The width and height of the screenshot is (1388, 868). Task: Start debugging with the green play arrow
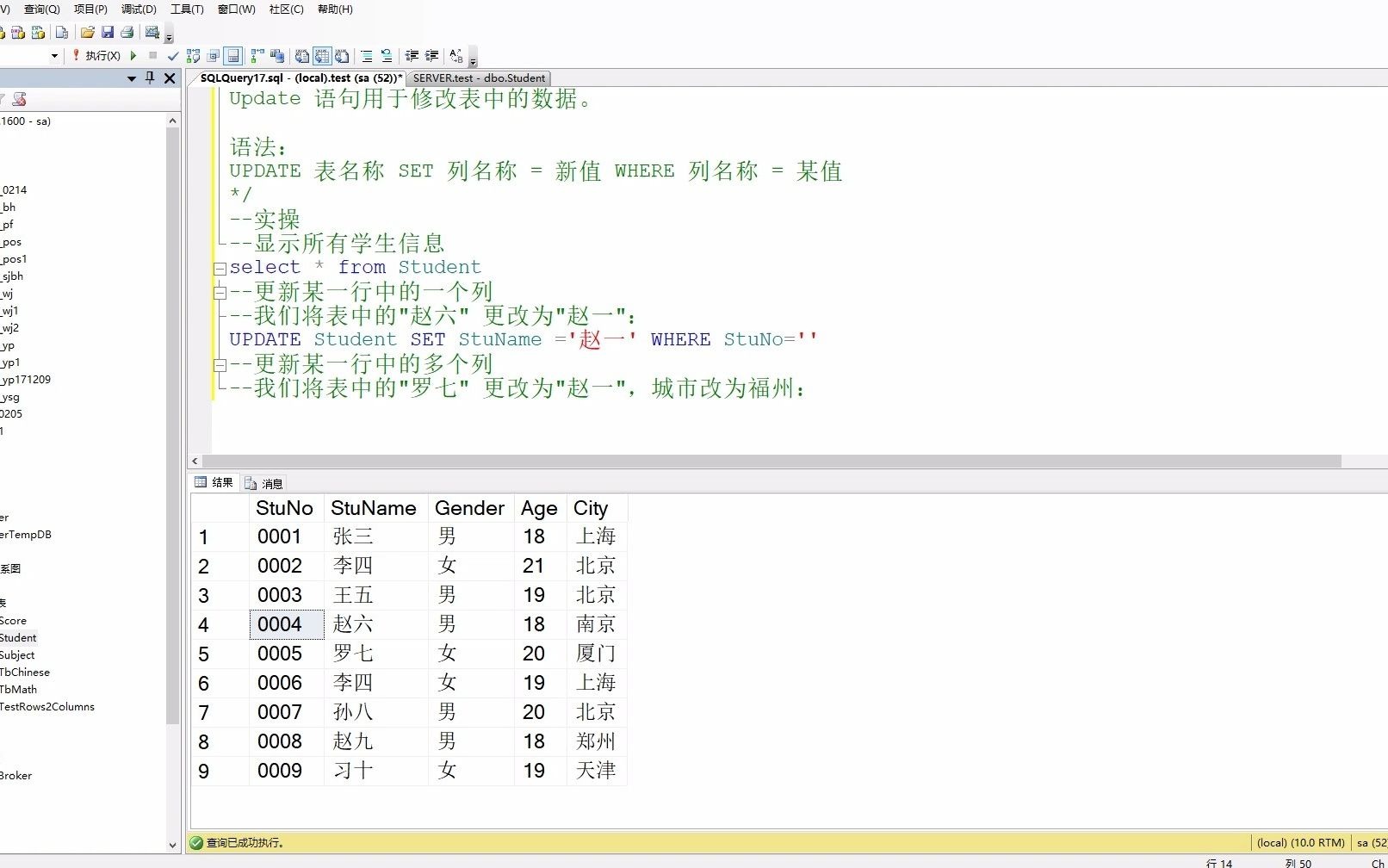(133, 56)
